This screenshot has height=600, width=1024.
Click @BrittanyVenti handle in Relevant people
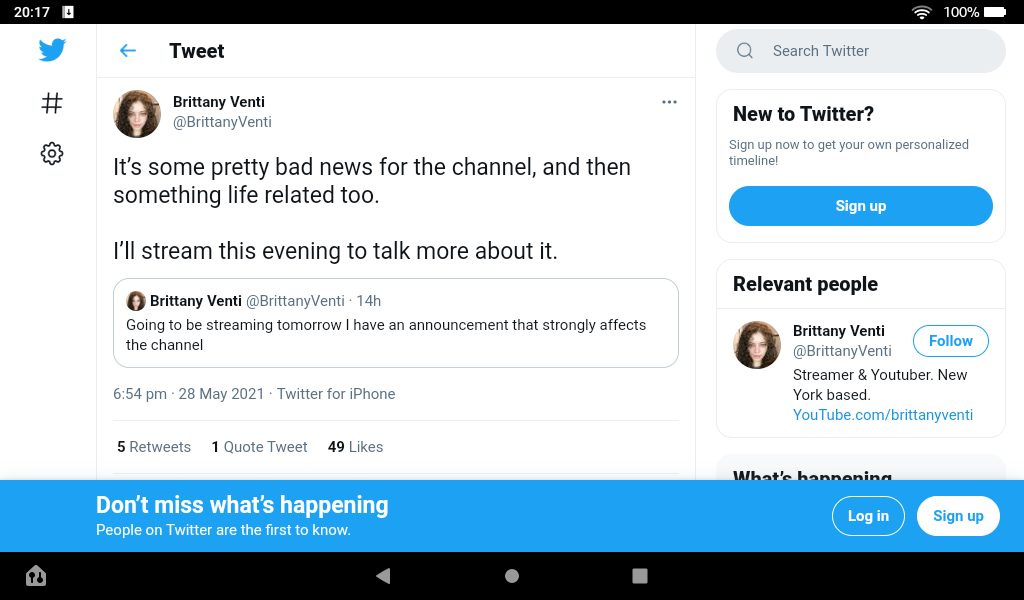842,351
